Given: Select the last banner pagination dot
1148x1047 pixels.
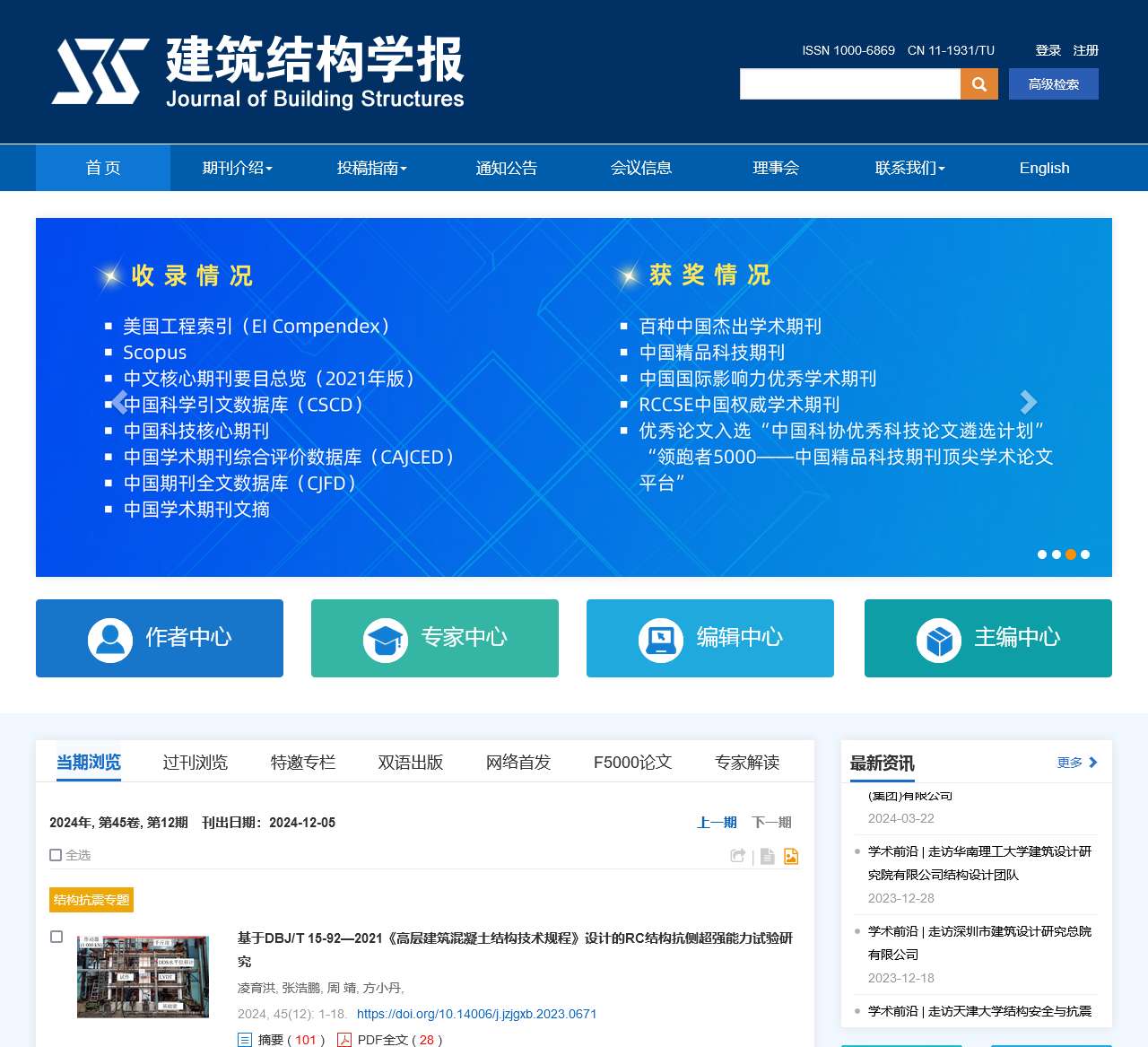Looking at the screenshot, I should pyautogui.click(x=1085, y=554).
